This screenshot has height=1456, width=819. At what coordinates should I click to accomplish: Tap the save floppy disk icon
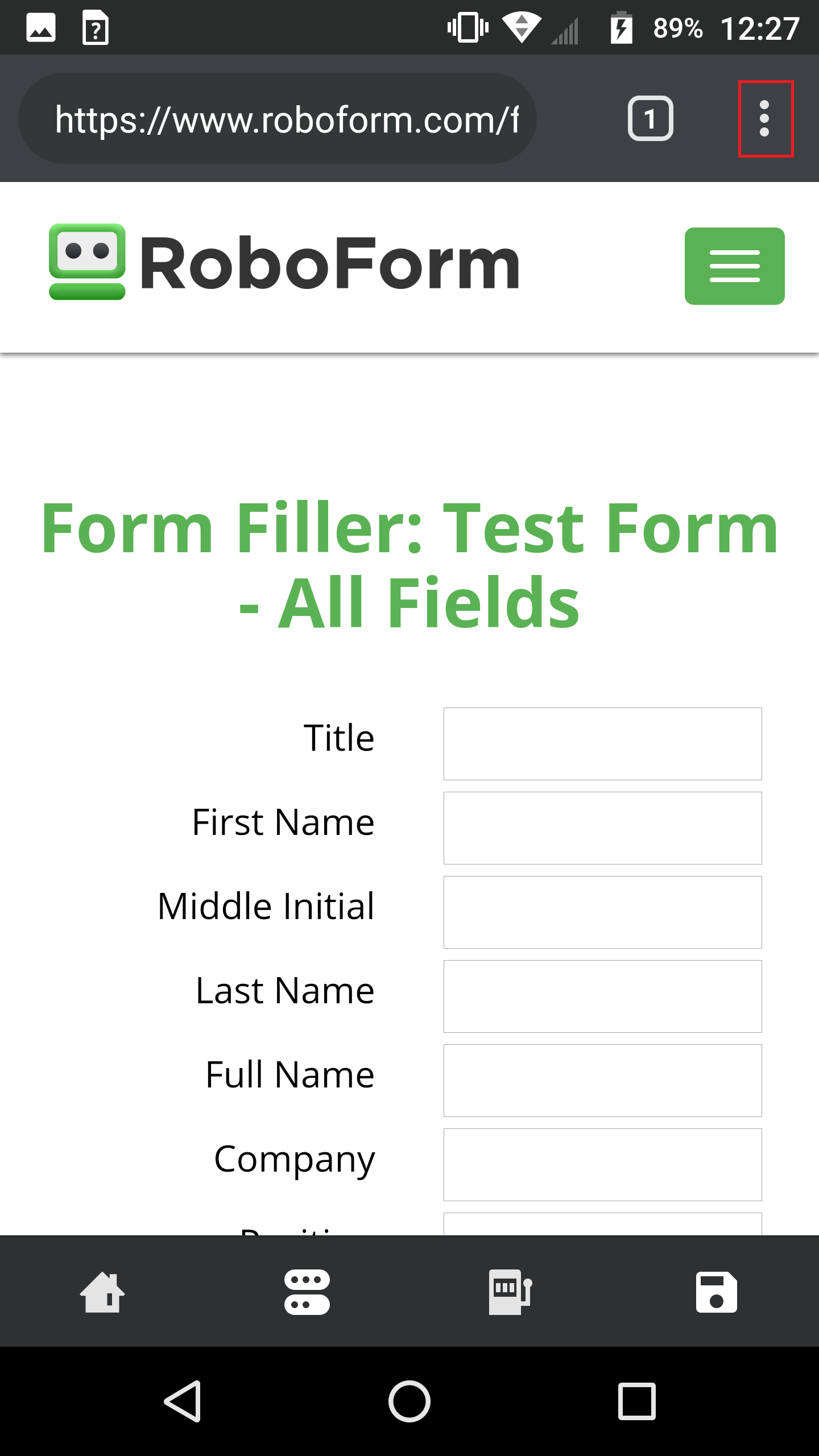click(x=716, y=1292)
